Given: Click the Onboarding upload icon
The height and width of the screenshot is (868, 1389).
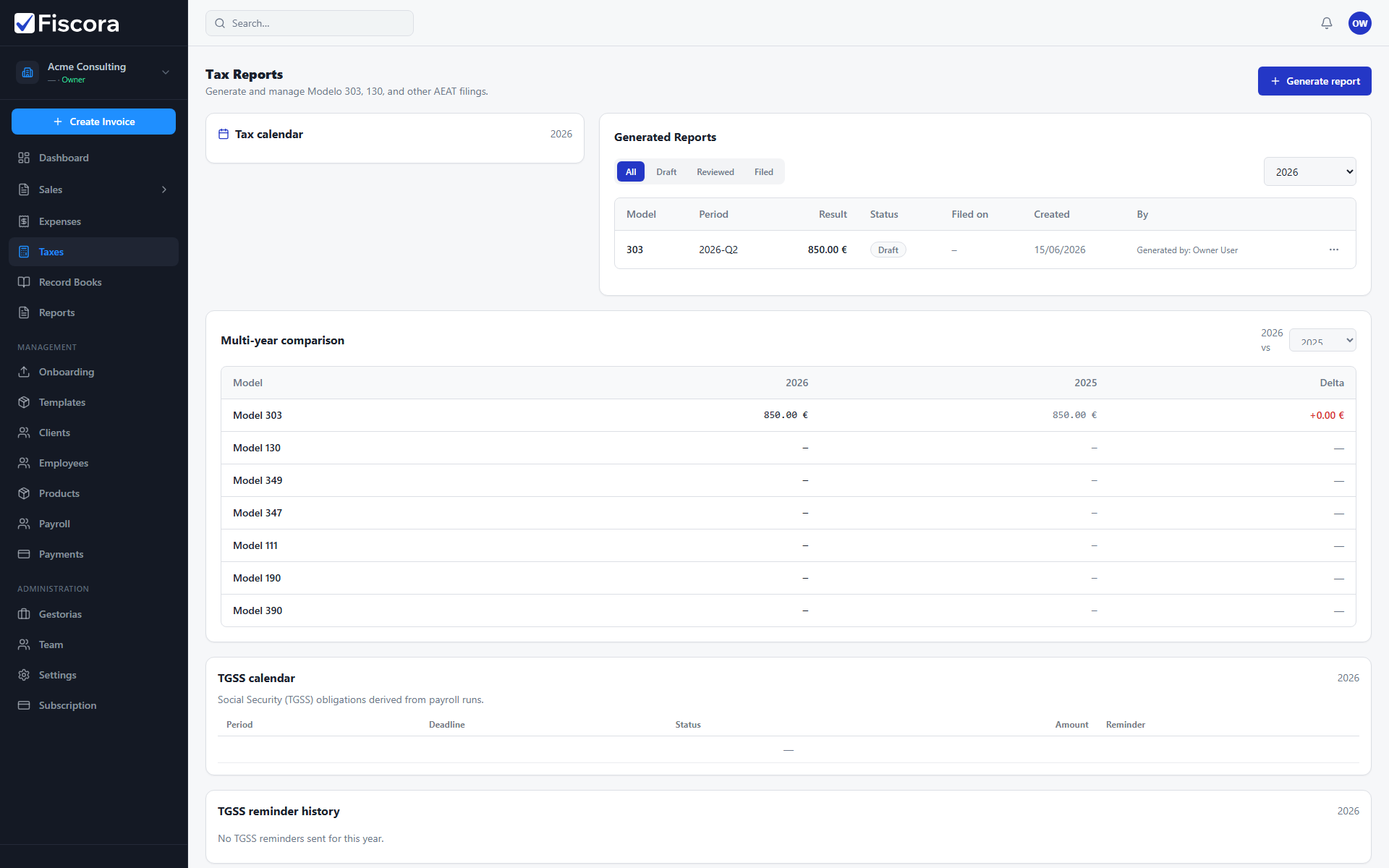Looking at the screenshot, I should point(24,372).
